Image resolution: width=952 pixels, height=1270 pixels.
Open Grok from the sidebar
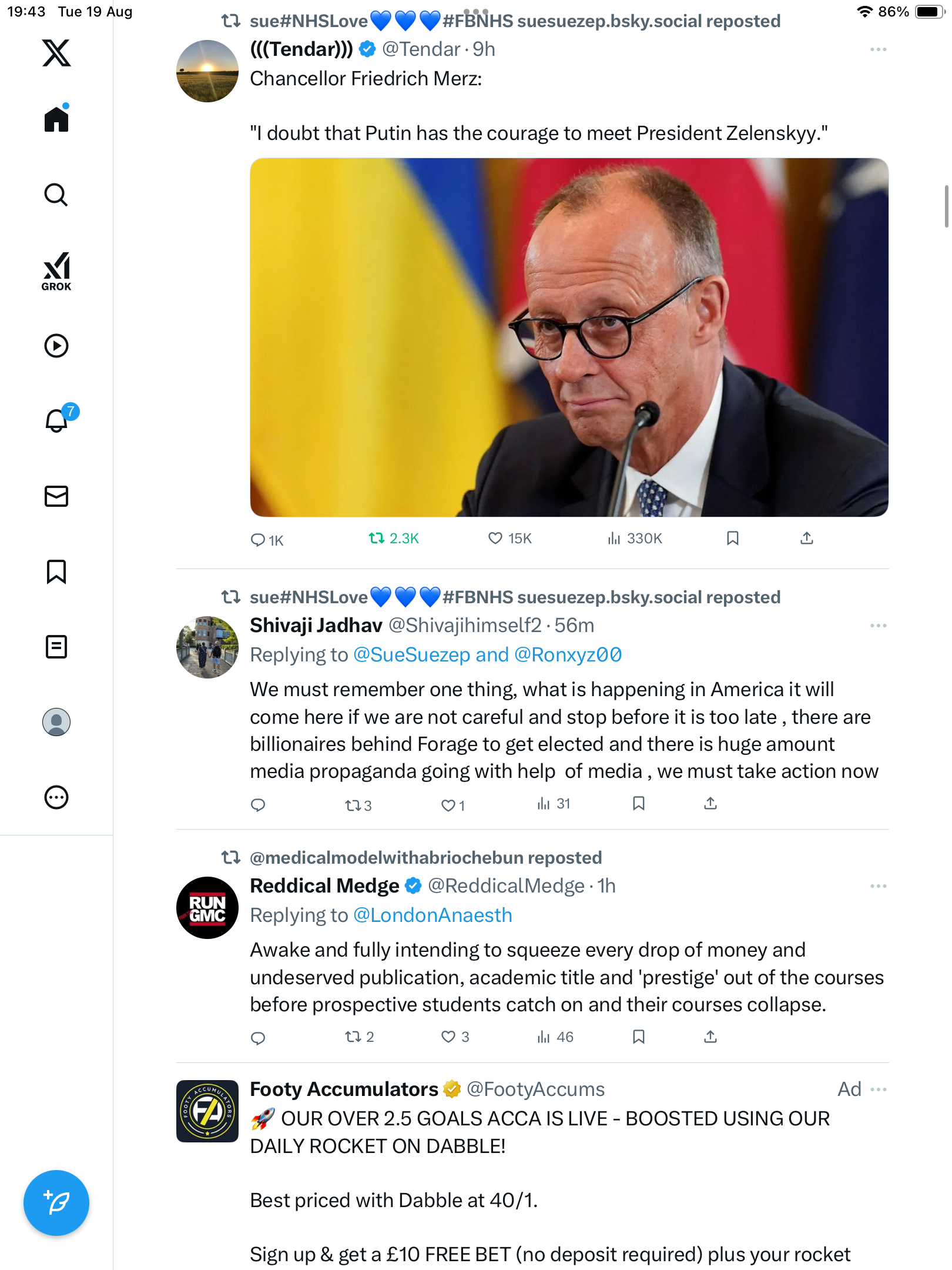tap(56, 272)
